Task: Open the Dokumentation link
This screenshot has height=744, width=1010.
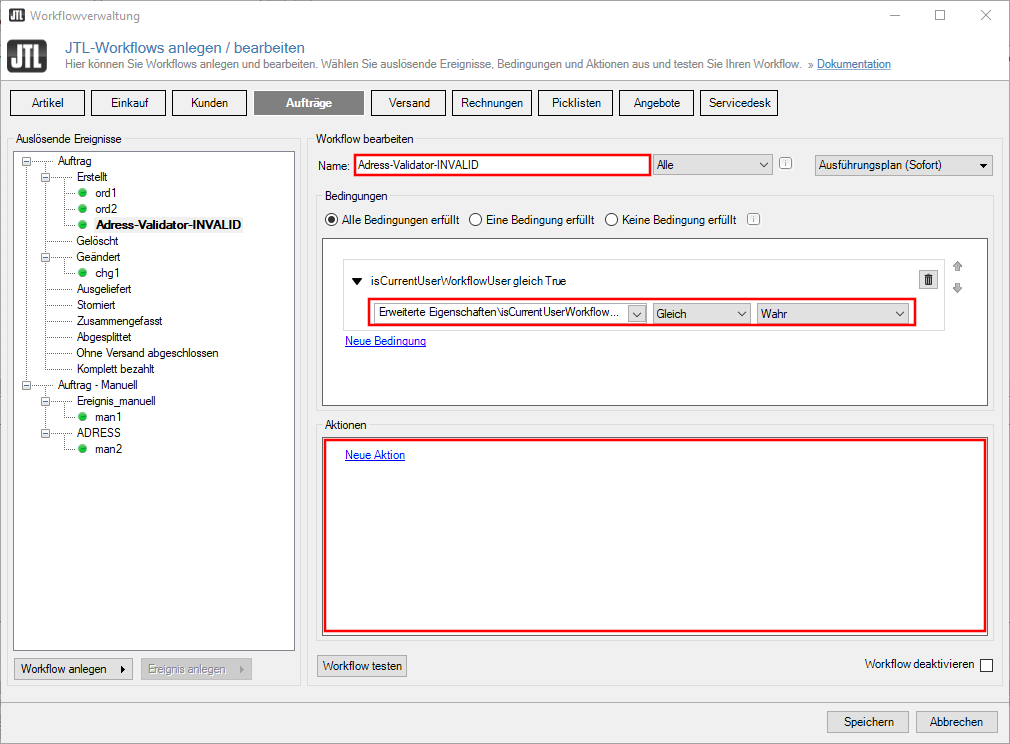Action: 853,64
